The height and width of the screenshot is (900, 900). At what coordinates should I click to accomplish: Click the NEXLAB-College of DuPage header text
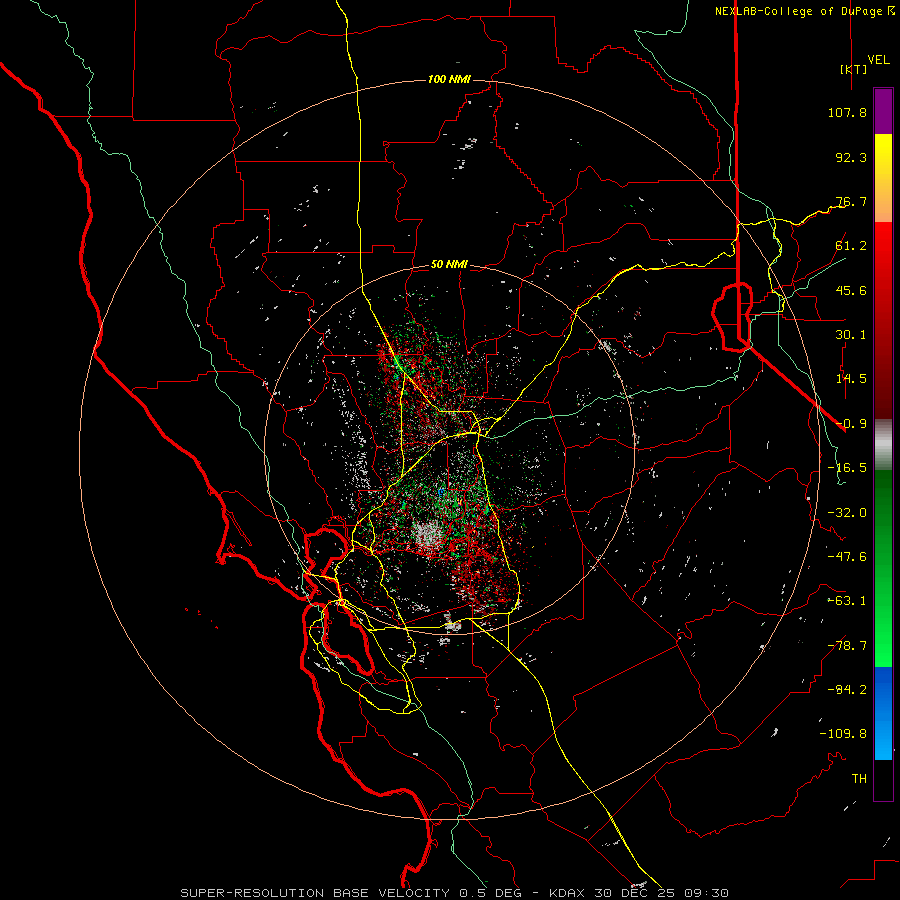coord(804,11)
